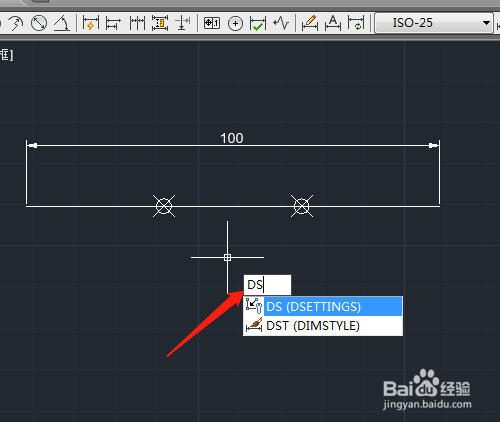
Task: Activate the Quick Dimension tool
Action: tap(90, 23)
